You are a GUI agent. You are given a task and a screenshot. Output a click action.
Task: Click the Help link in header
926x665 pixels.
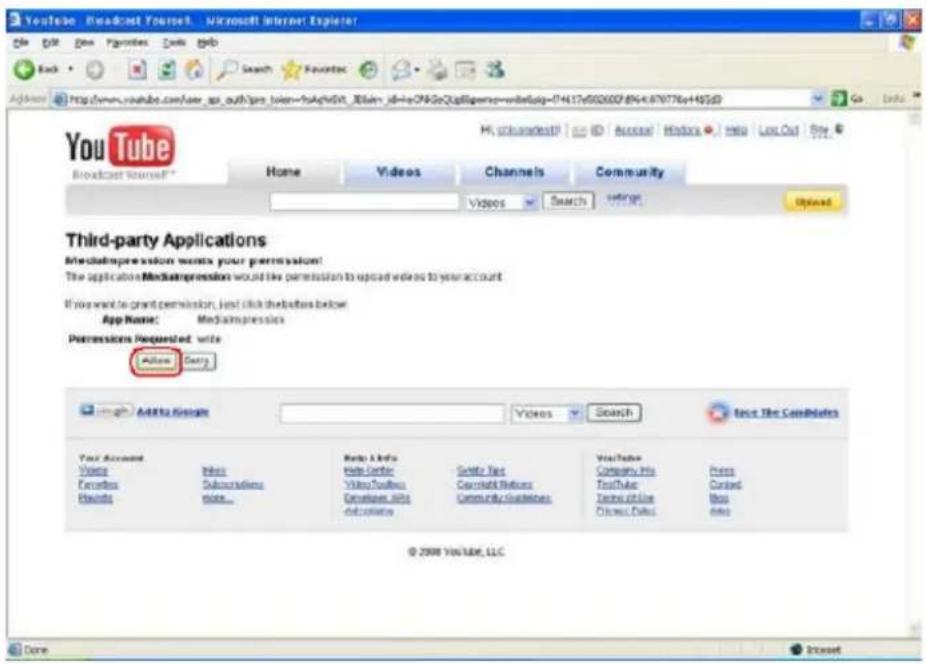tap(736, 130)
